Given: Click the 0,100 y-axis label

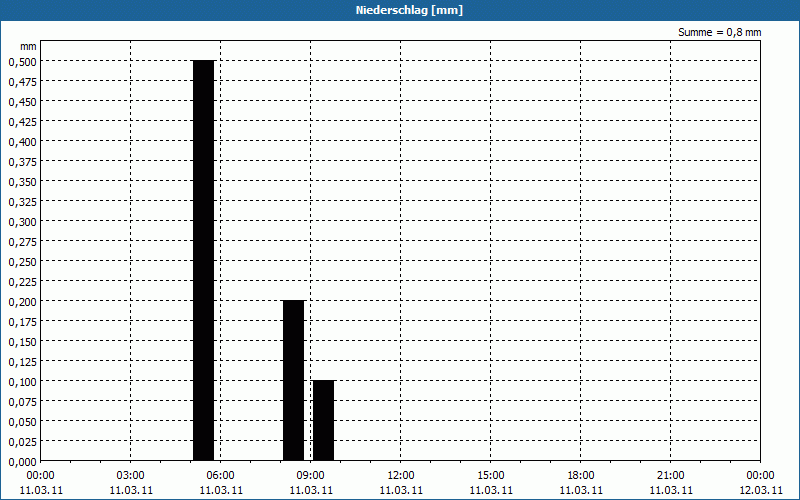Looking at the screenshot, I should (x=22, y=382).
